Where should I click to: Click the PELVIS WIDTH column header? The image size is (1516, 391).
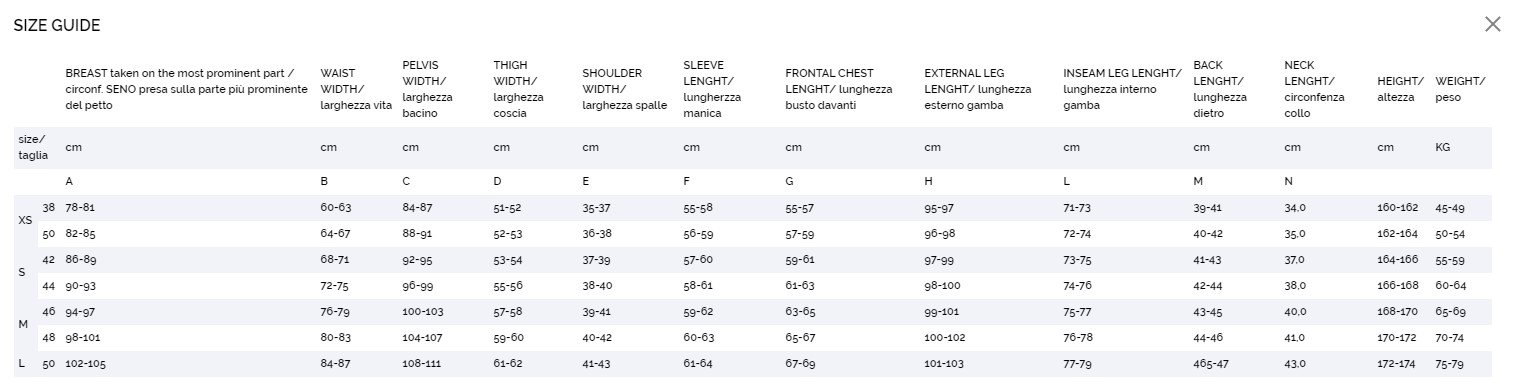click(x=428, y=89)
